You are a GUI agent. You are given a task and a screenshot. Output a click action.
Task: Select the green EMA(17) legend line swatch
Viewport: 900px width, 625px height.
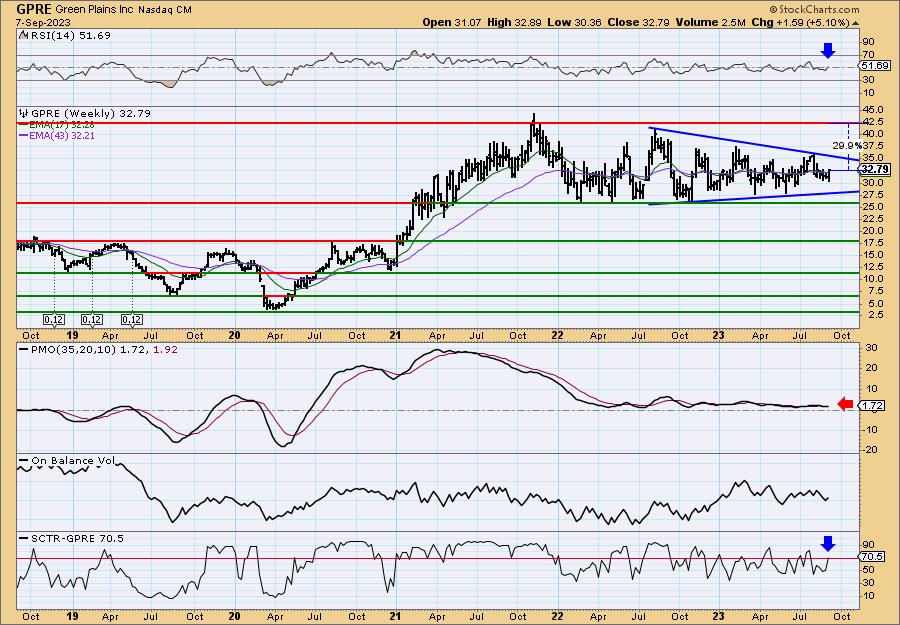point(24,125)
